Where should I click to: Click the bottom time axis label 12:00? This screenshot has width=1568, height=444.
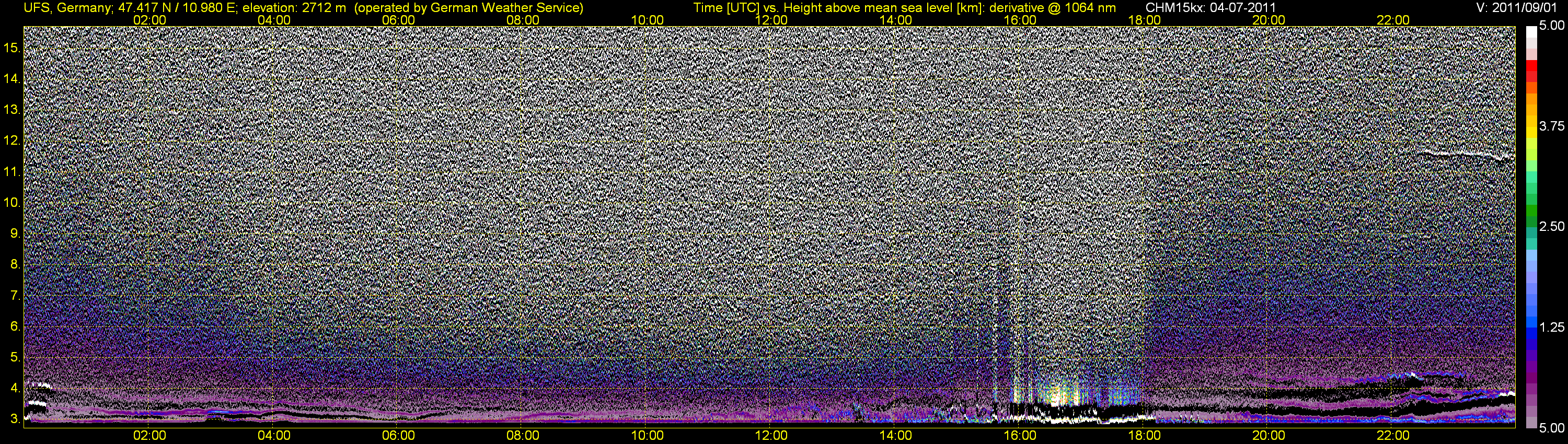pos(771,436)
